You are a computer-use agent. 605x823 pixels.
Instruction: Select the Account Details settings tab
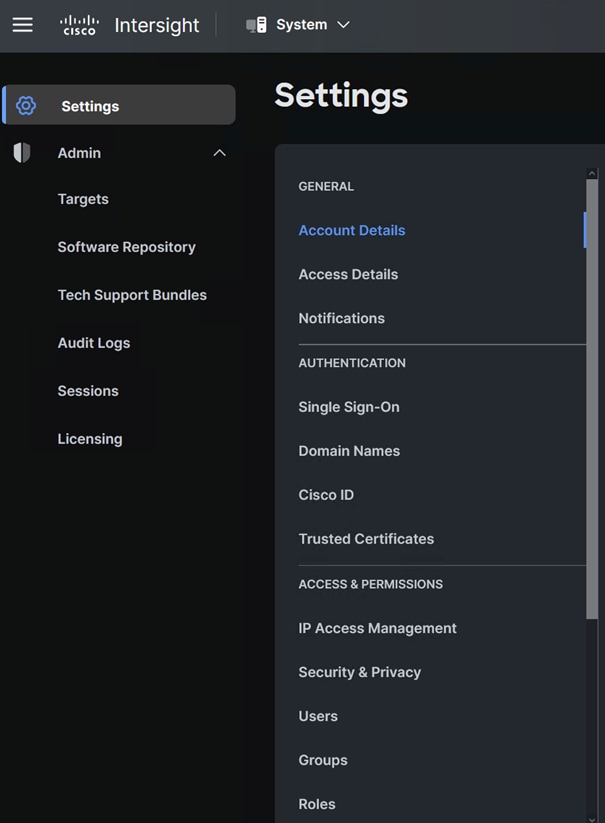[x=352, y=230]
